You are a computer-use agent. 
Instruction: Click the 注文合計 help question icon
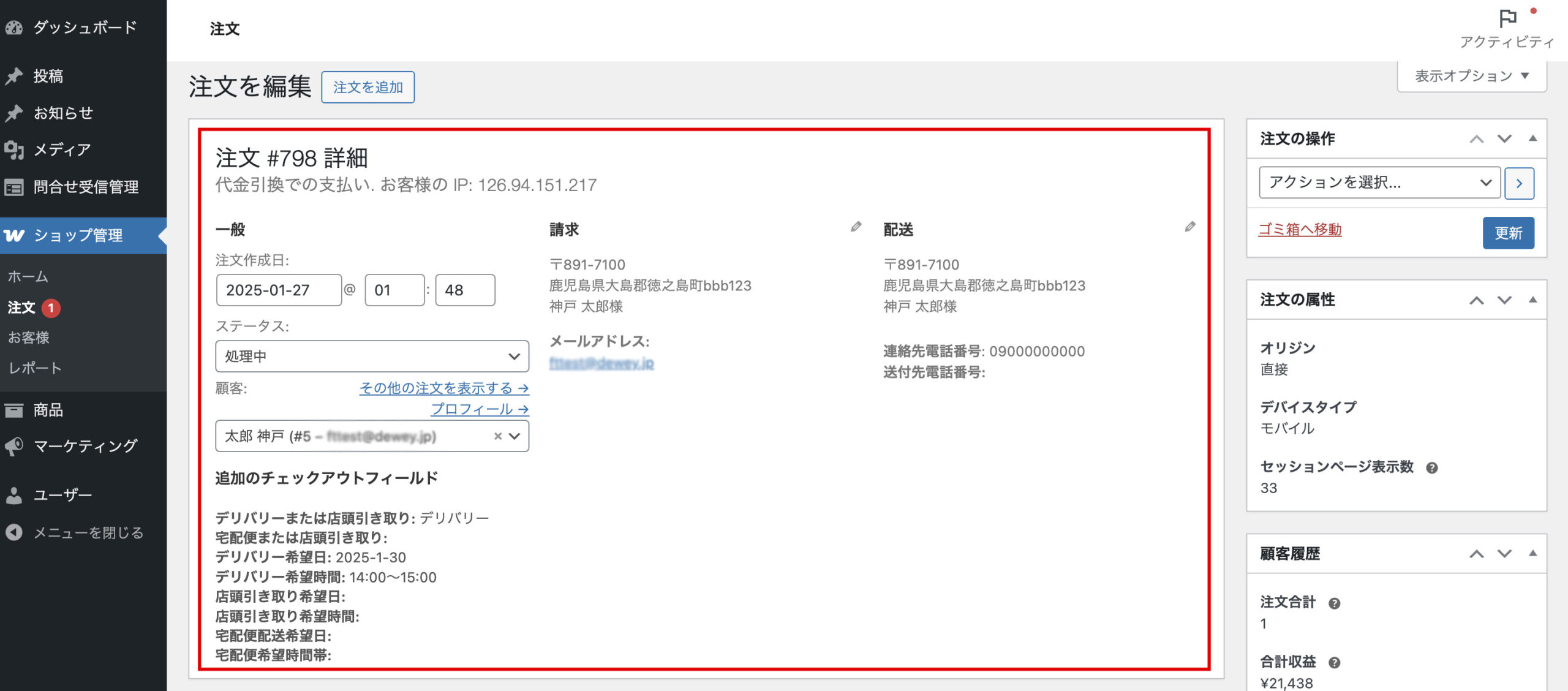point(1334,603)
